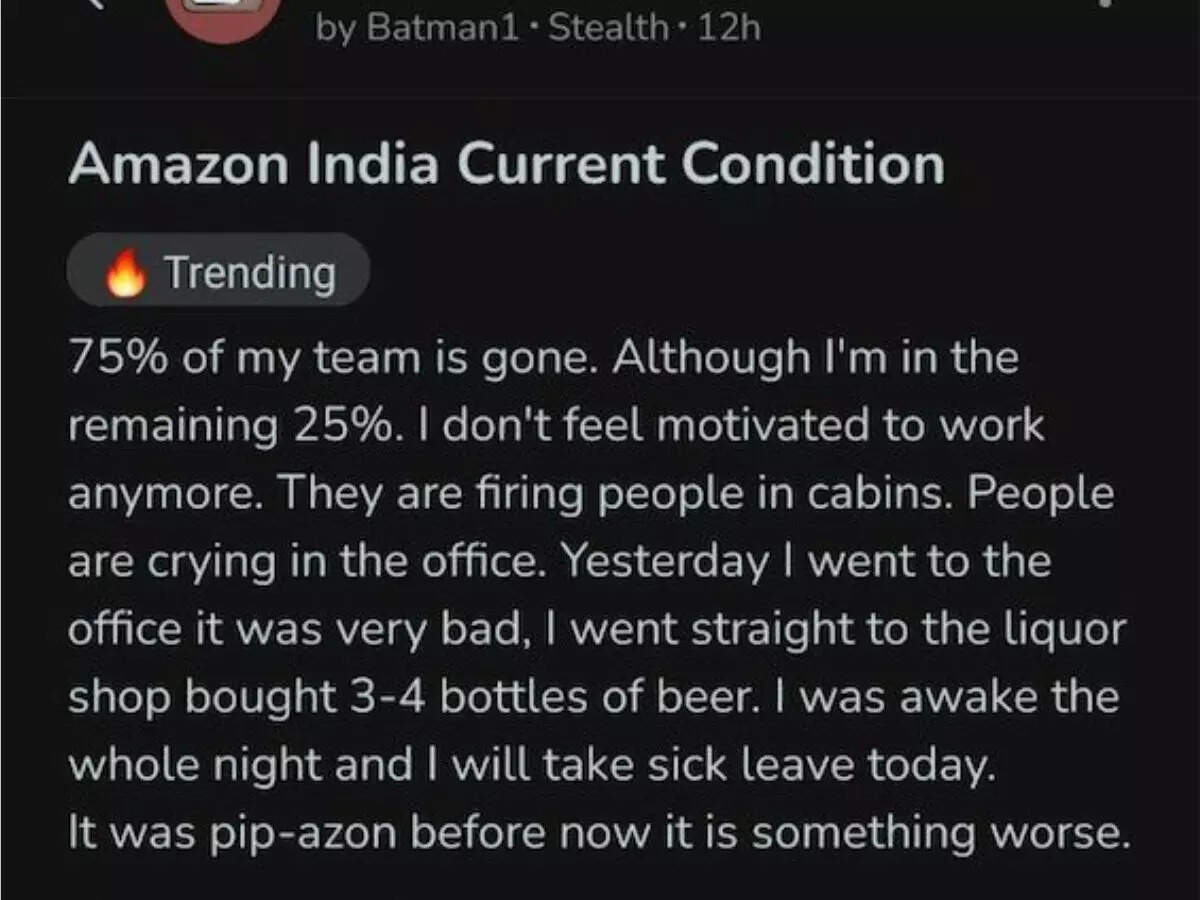Tap the fire icon in the Trending badge
Image resolution: width=1200 pixels, height=900 pixels.
tap(126, 273)
